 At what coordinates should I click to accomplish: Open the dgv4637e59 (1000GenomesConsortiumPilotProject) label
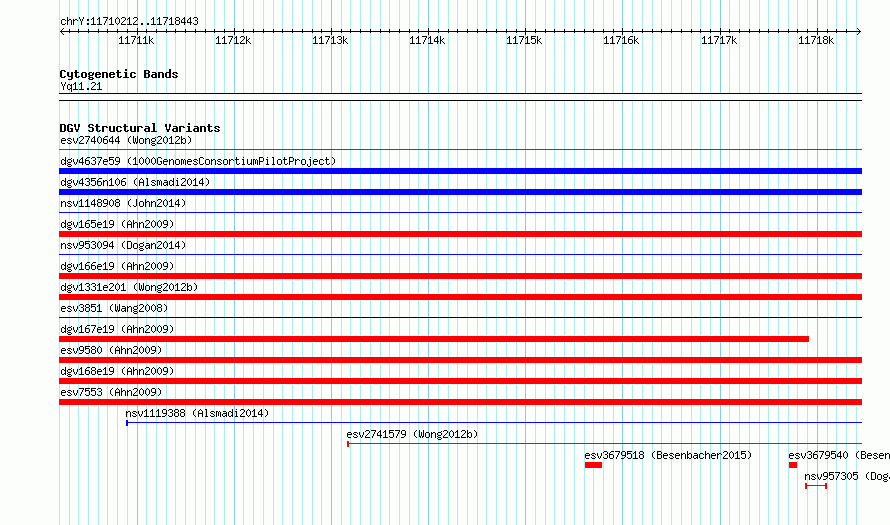coord(198,161)
